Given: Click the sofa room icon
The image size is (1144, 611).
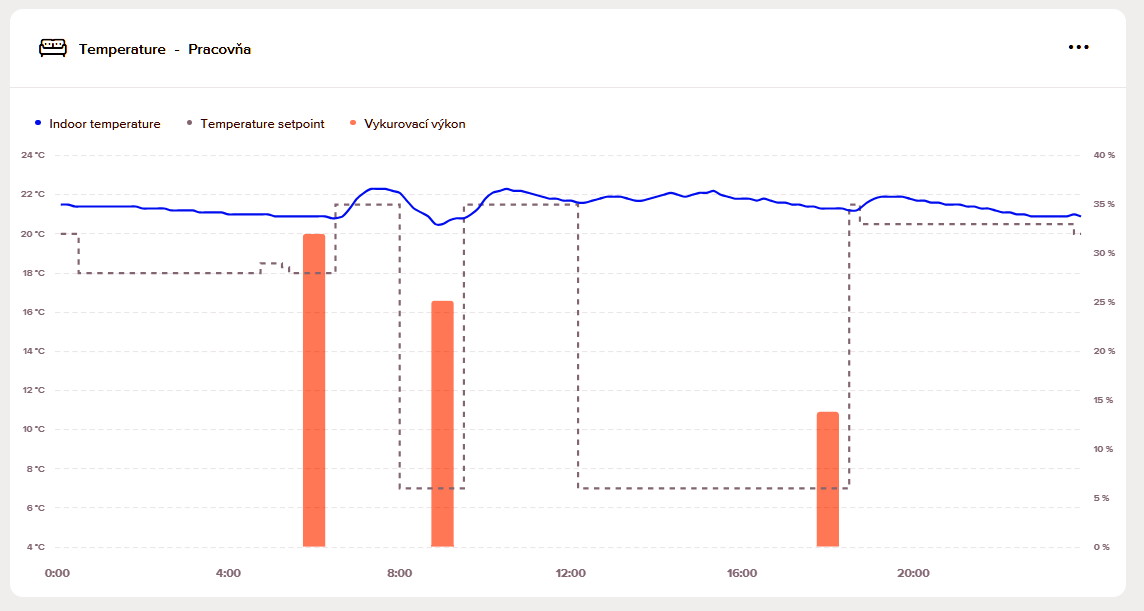Looking at the screenshot, I should pos(52,48).
